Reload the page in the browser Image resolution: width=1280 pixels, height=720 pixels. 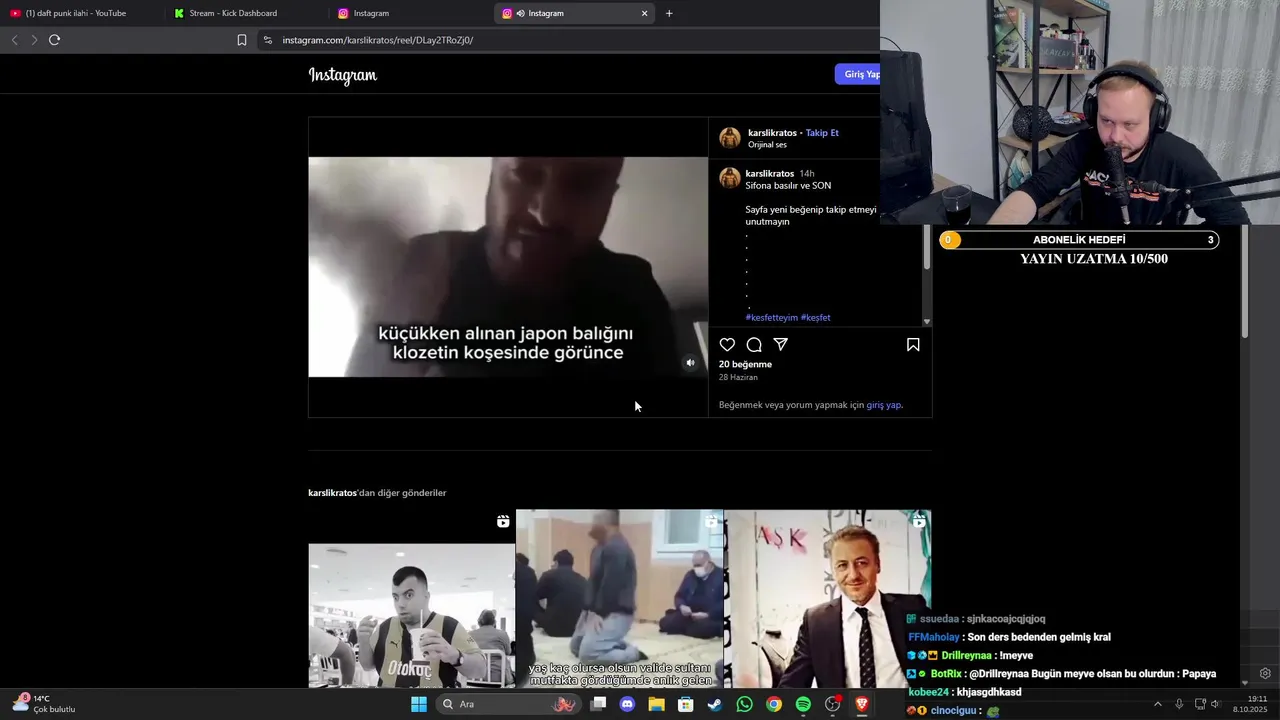tap(54, 40)
